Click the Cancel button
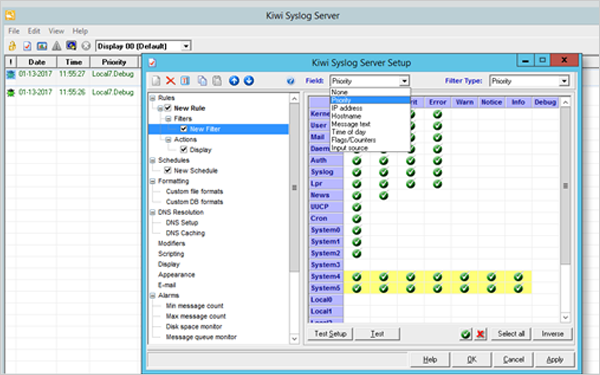600x375 pixels. [514, 360]
